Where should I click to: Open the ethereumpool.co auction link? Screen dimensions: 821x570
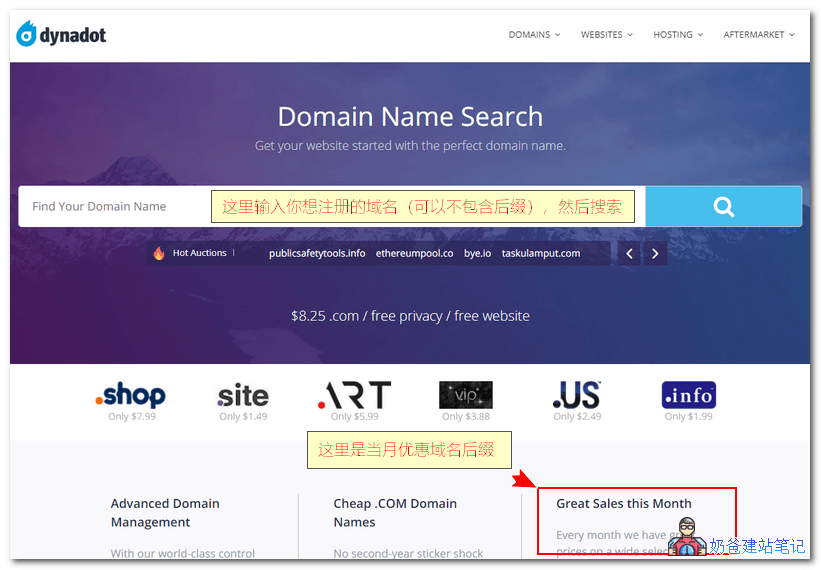tap(414, 254)
